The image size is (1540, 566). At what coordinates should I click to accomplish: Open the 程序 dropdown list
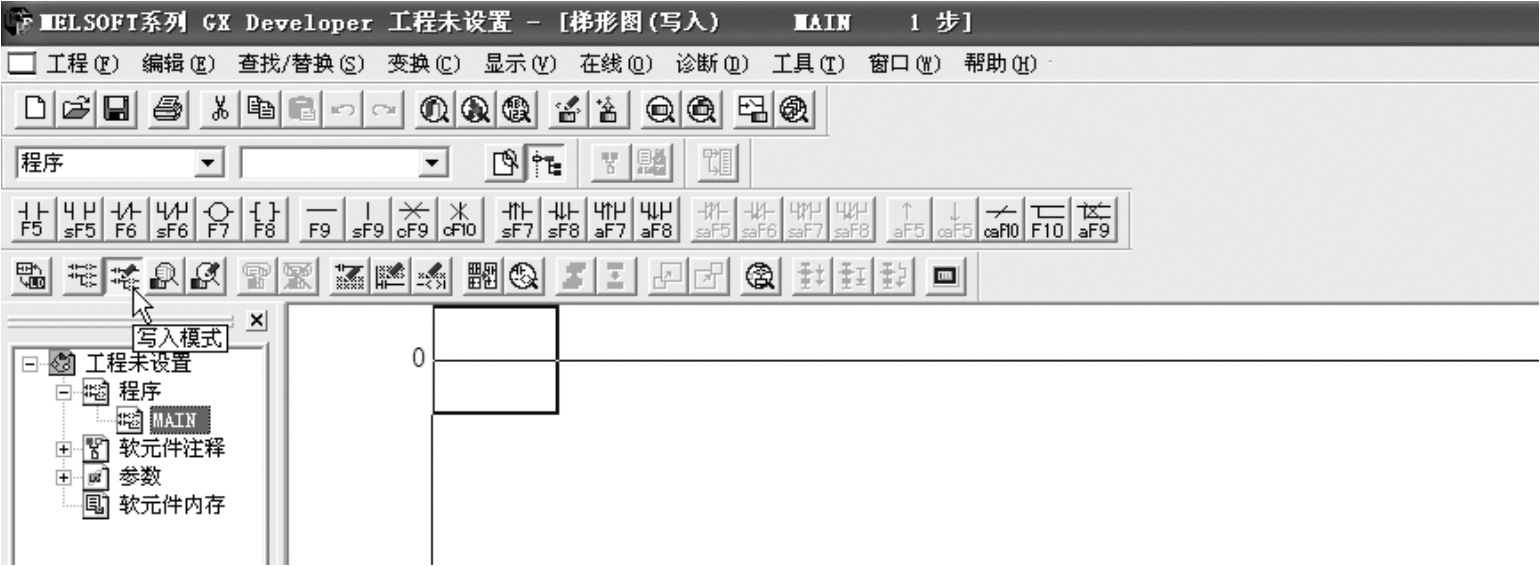pyautogui.click(x=209, y=161)
